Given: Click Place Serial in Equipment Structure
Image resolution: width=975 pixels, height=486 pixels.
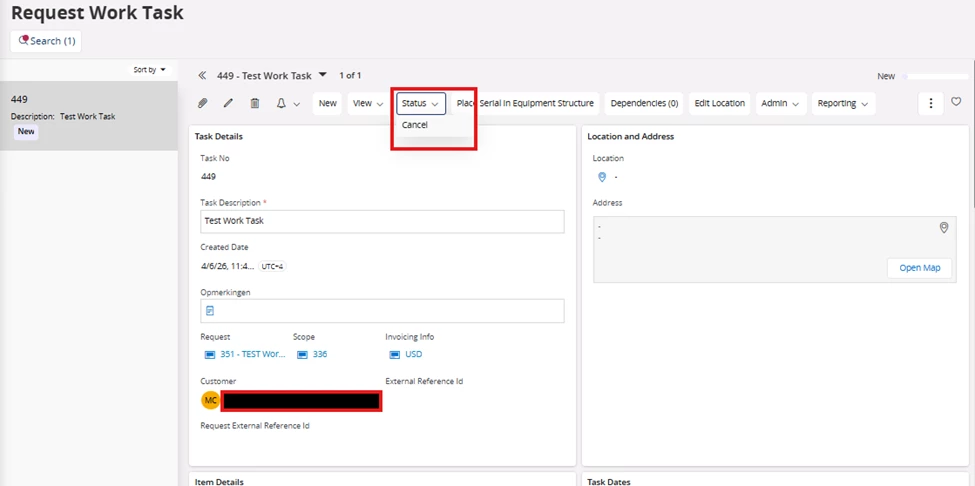Looking at the screenshot, I should pyautogui.click(x=525, y=103).
